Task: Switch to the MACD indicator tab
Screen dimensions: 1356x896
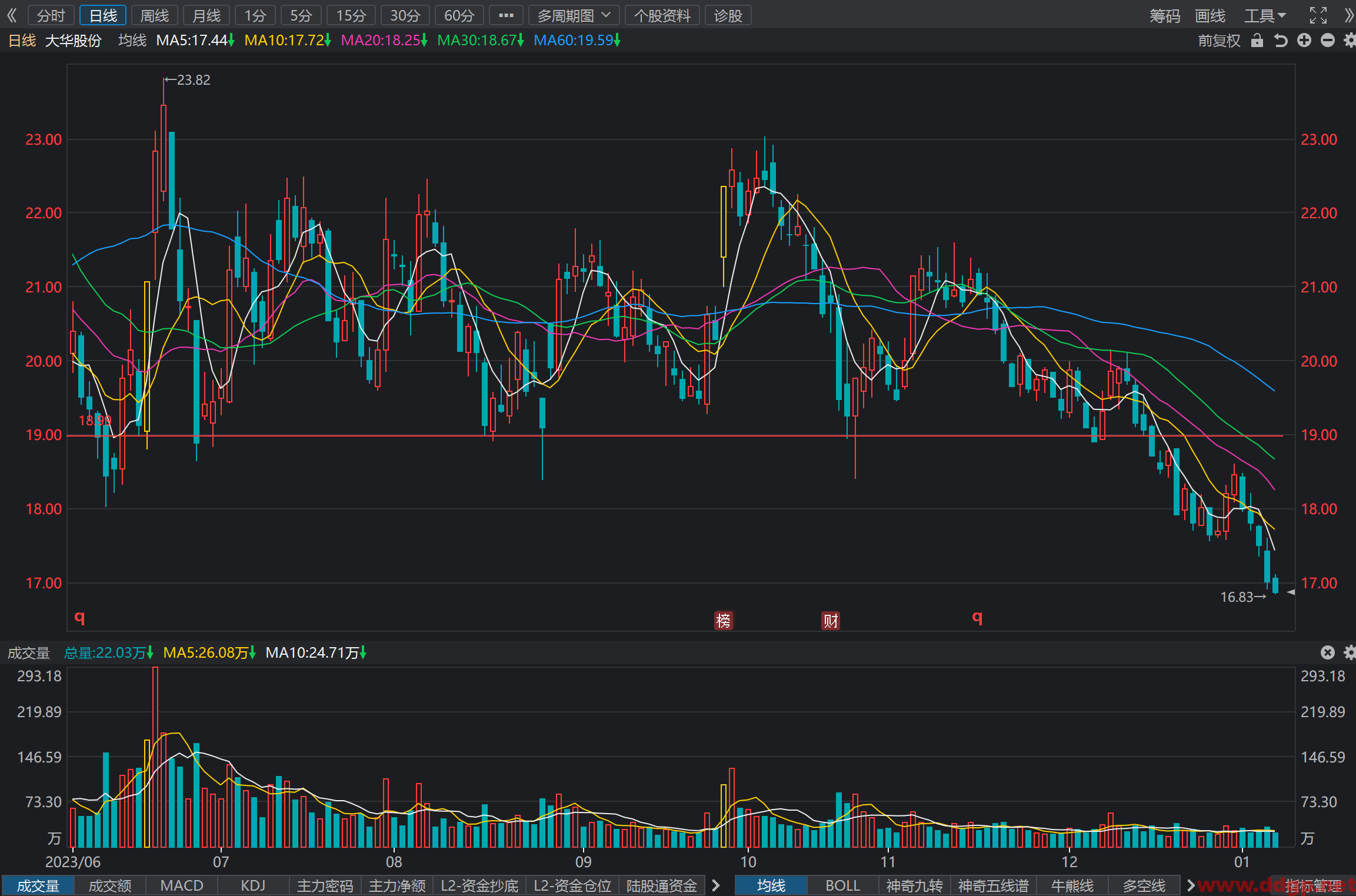Action: pos(182,885)
